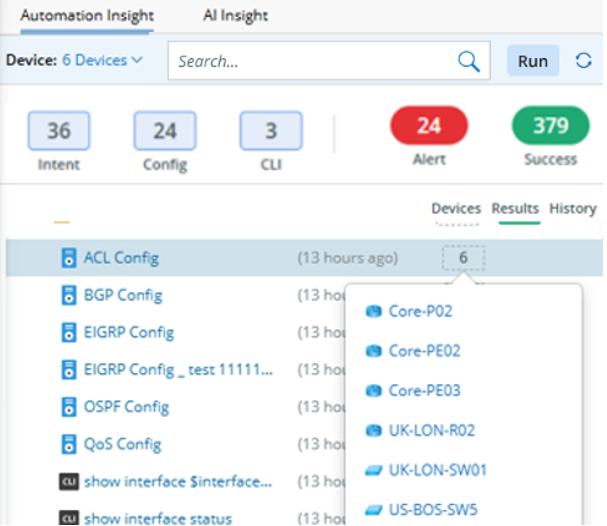Click the EIGRP Config _ test row icon
Image resolution: width=607 pixels, height=526 pixels.
[69, 369]
